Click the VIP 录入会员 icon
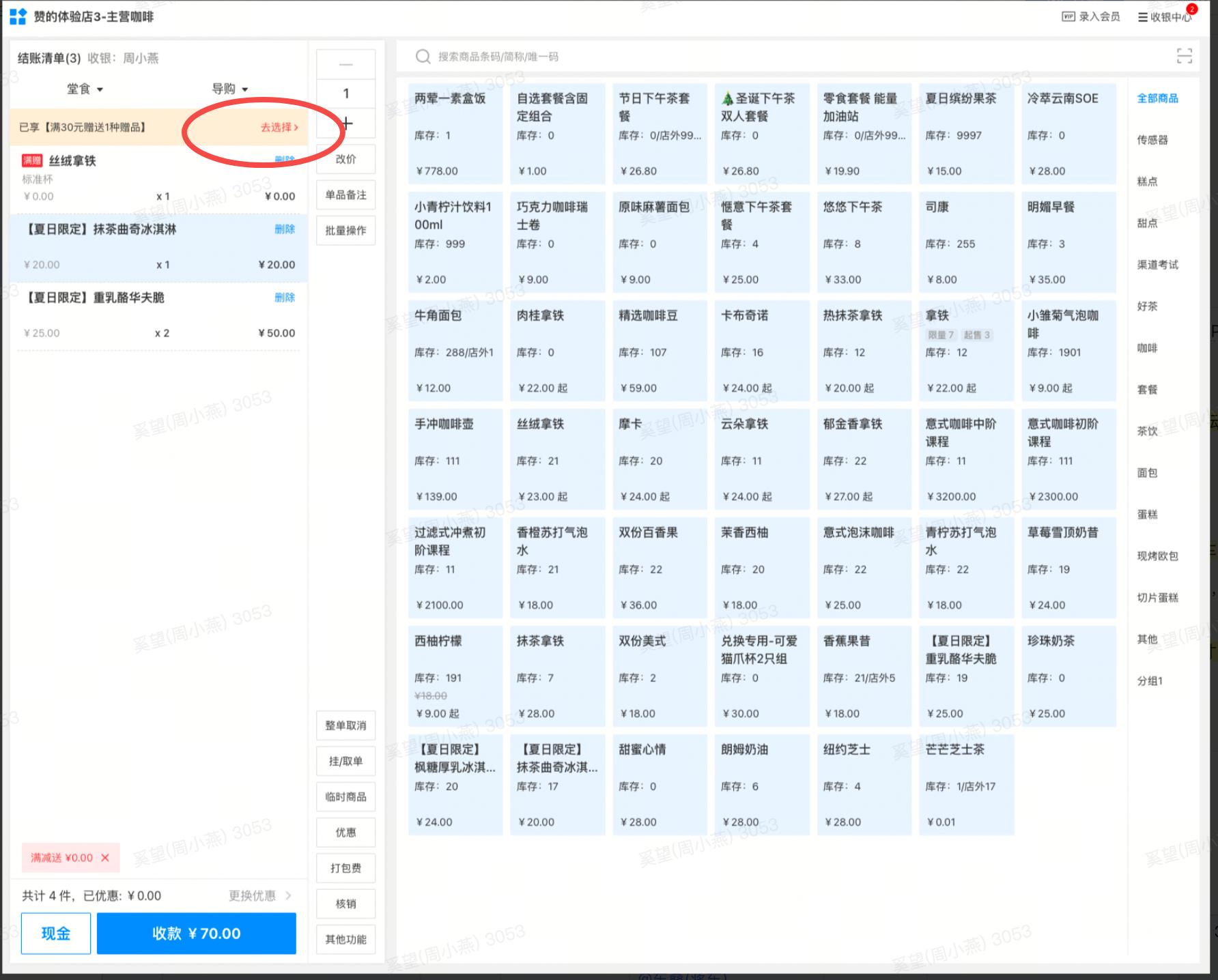This screenshot has height=980, width=1218. click(1068, 16)
